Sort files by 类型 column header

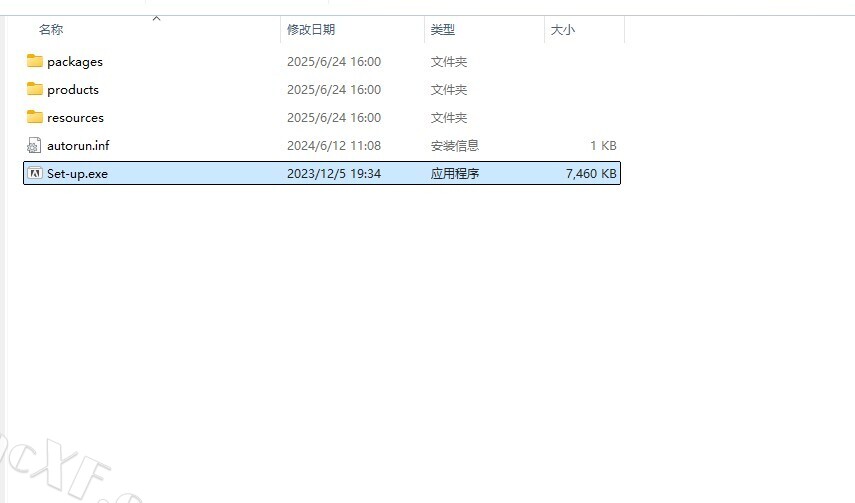[x=442, y=29]
